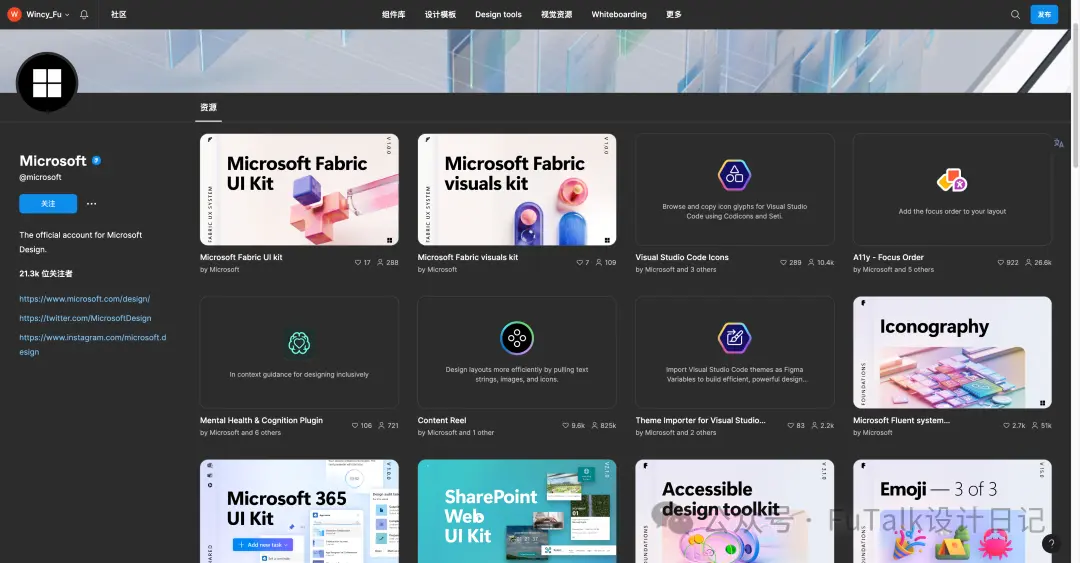
Task: Open the Emoji 3 of 3 thumbnail
Action: (952, 511)
